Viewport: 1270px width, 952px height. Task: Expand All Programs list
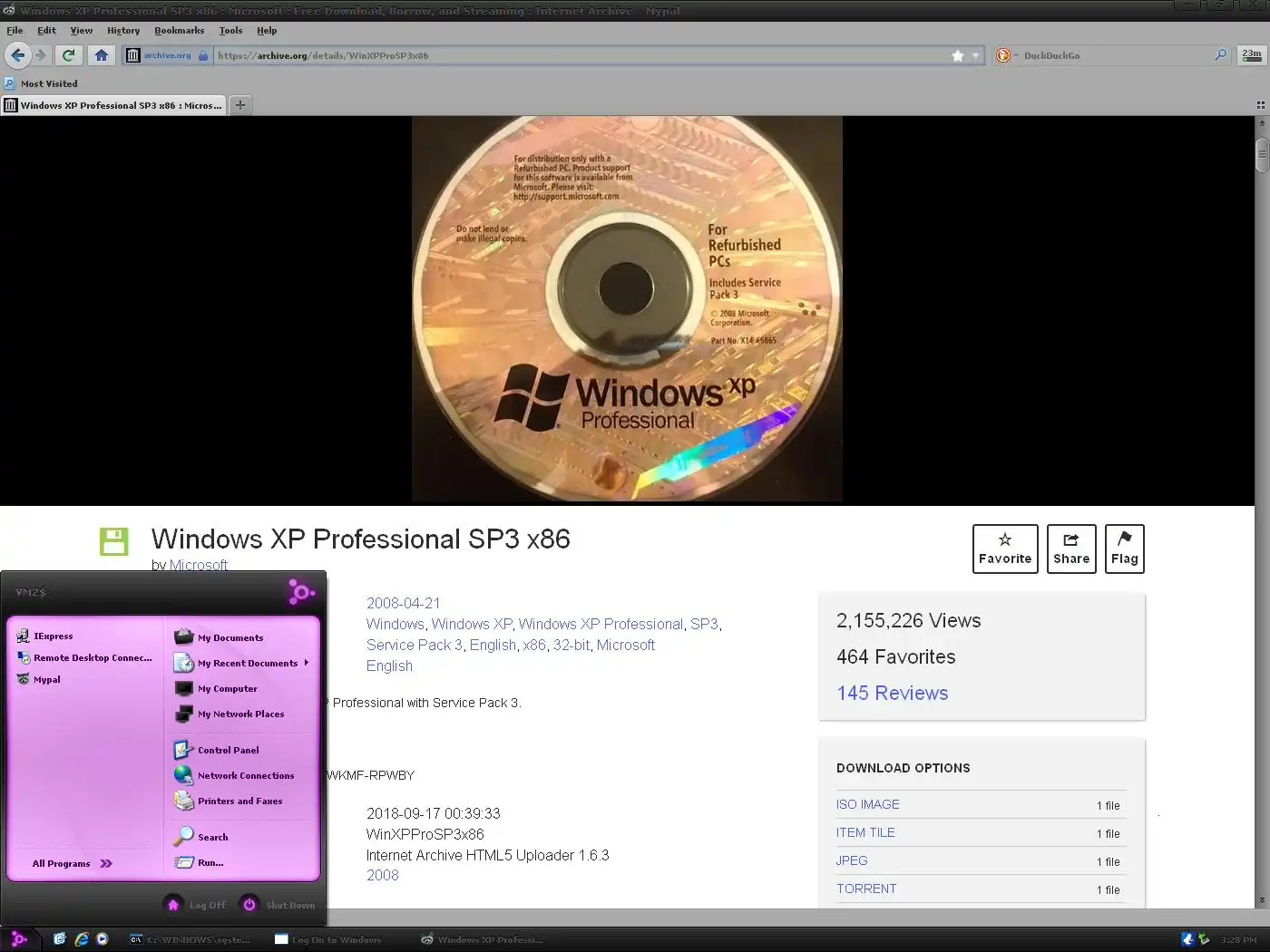point(72,863)
